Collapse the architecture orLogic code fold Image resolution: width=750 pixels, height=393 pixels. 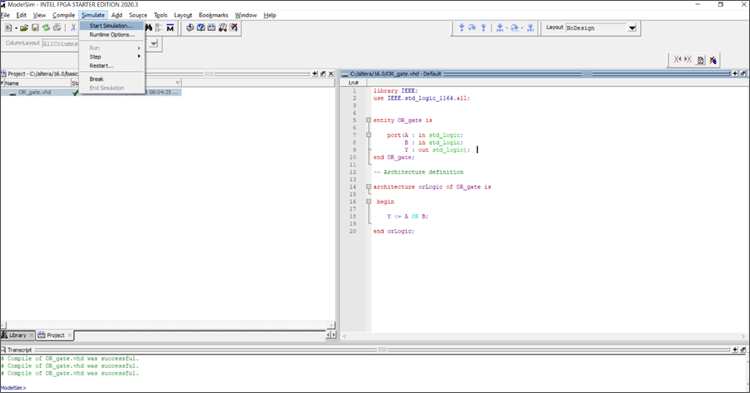tap(368, 186)
